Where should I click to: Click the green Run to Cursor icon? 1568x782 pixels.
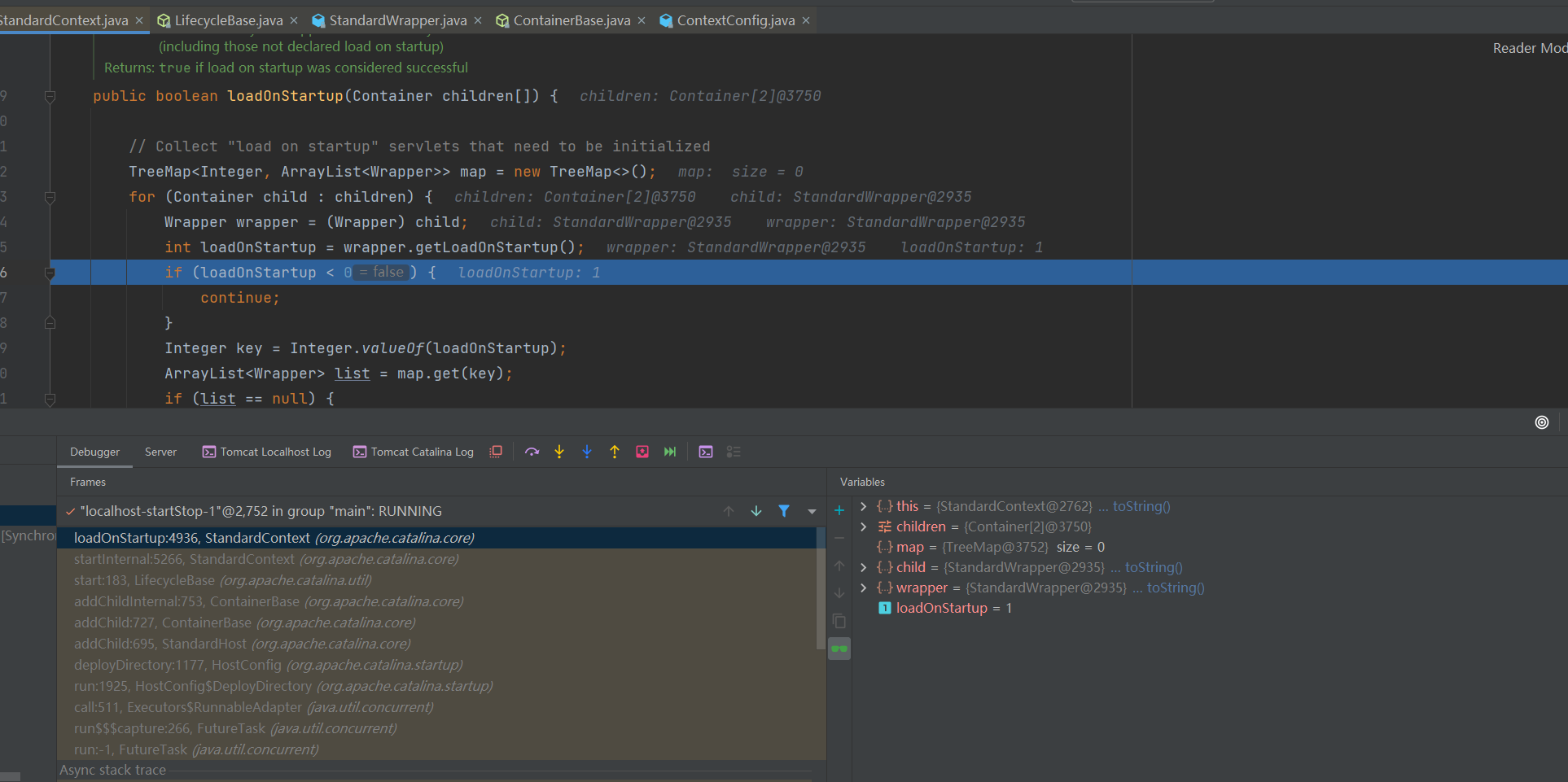pos(670,452)
